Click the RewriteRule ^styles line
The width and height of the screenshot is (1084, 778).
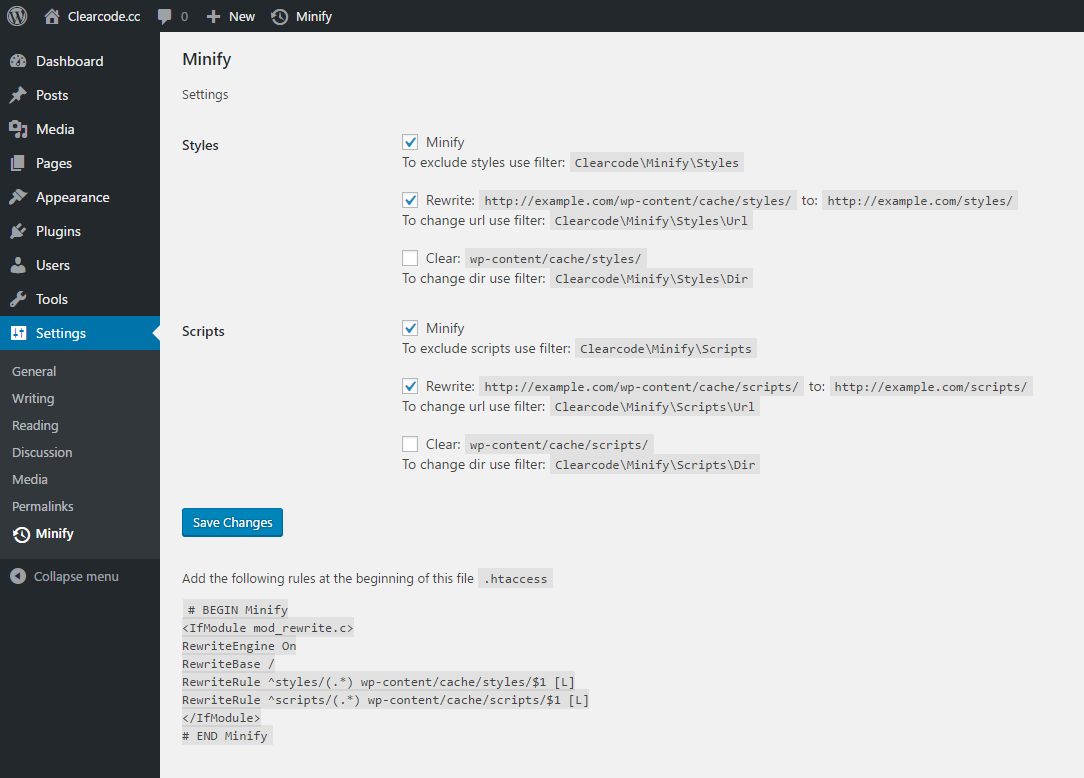point(378,682)
